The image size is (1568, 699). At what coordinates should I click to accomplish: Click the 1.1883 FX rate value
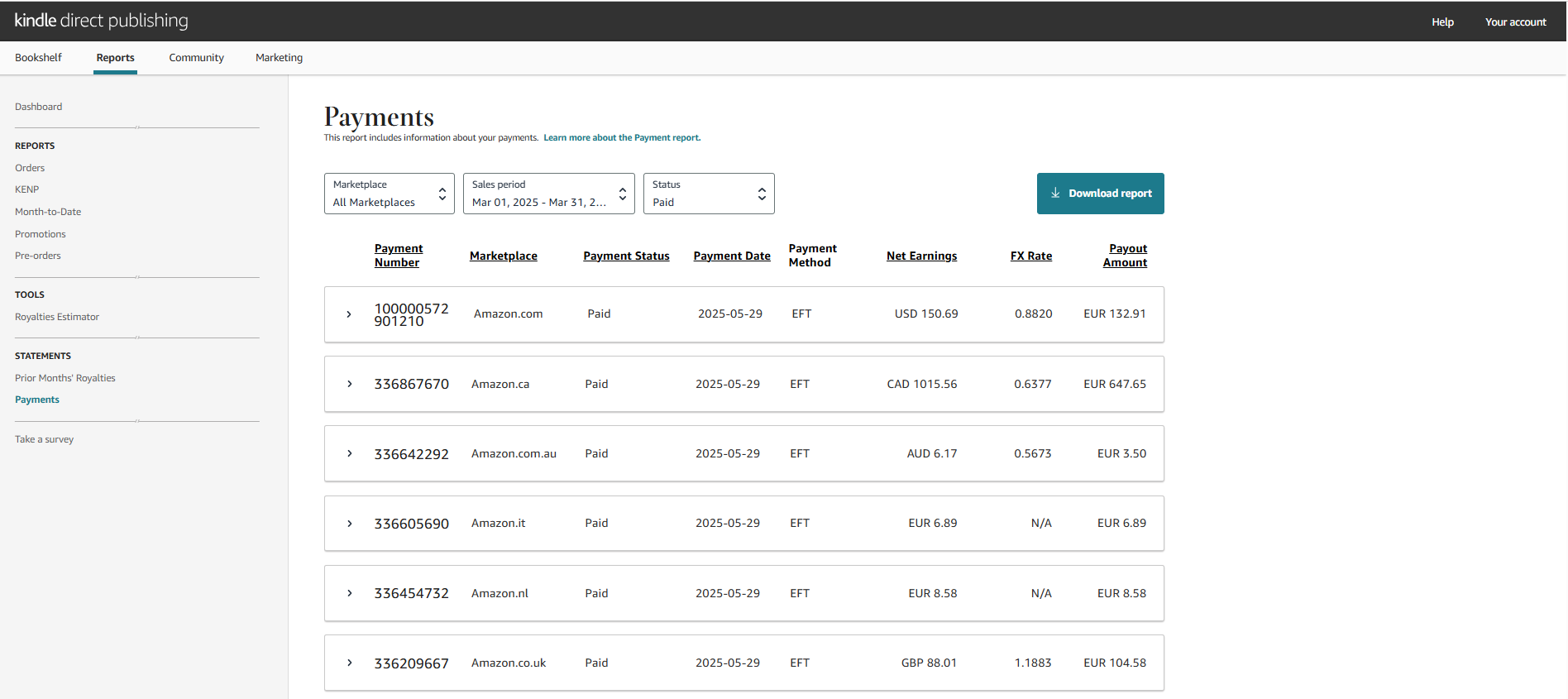[1033, 663]
